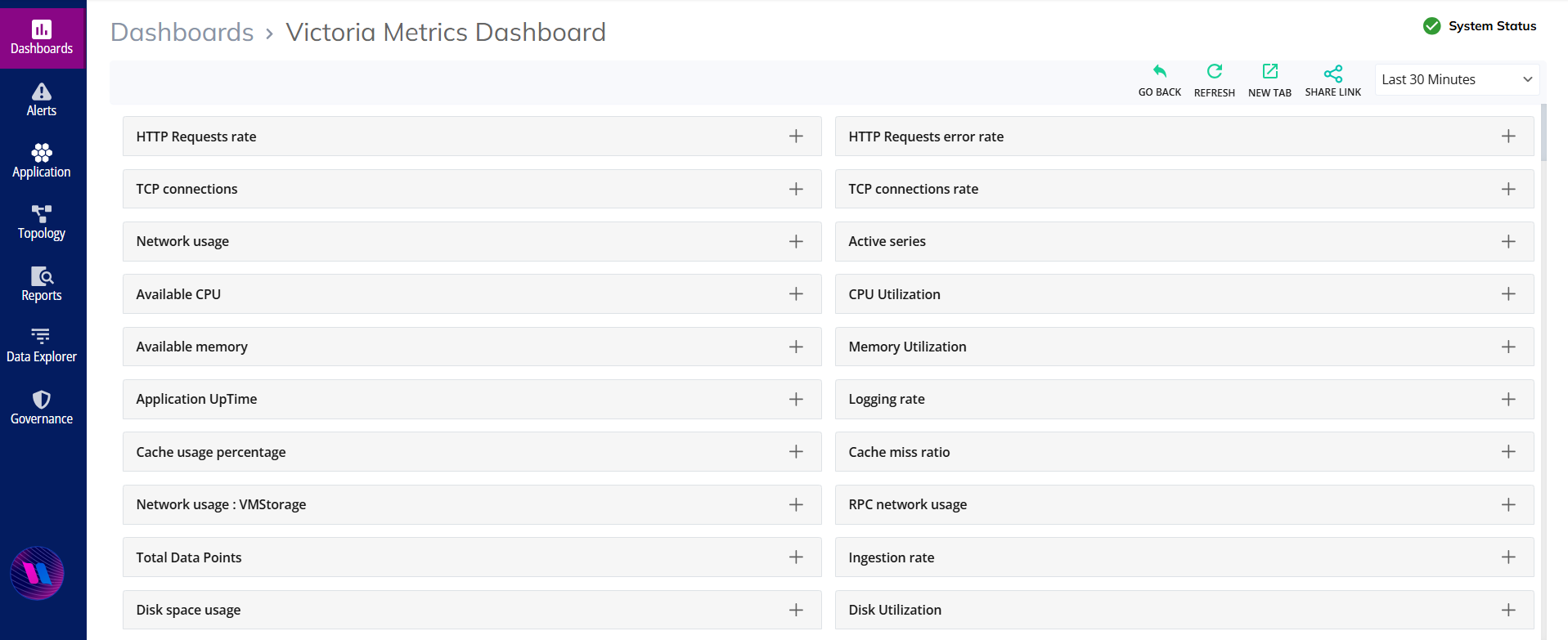Expand the Cache miss ratio panel

tap(1508, 452)
